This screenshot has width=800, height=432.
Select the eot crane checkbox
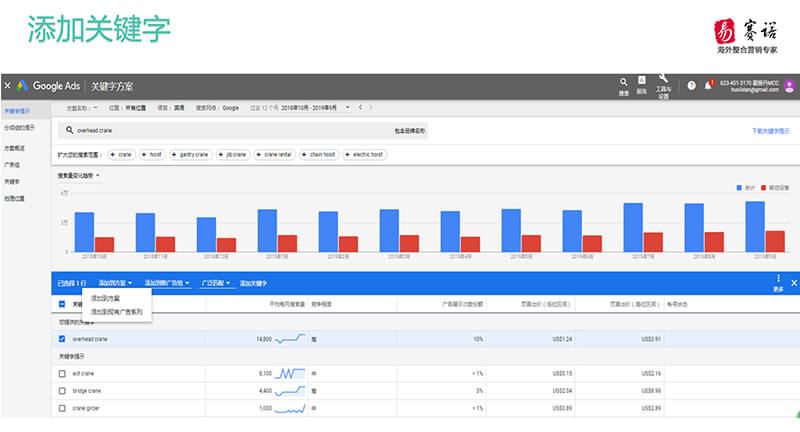coord(62,373)
